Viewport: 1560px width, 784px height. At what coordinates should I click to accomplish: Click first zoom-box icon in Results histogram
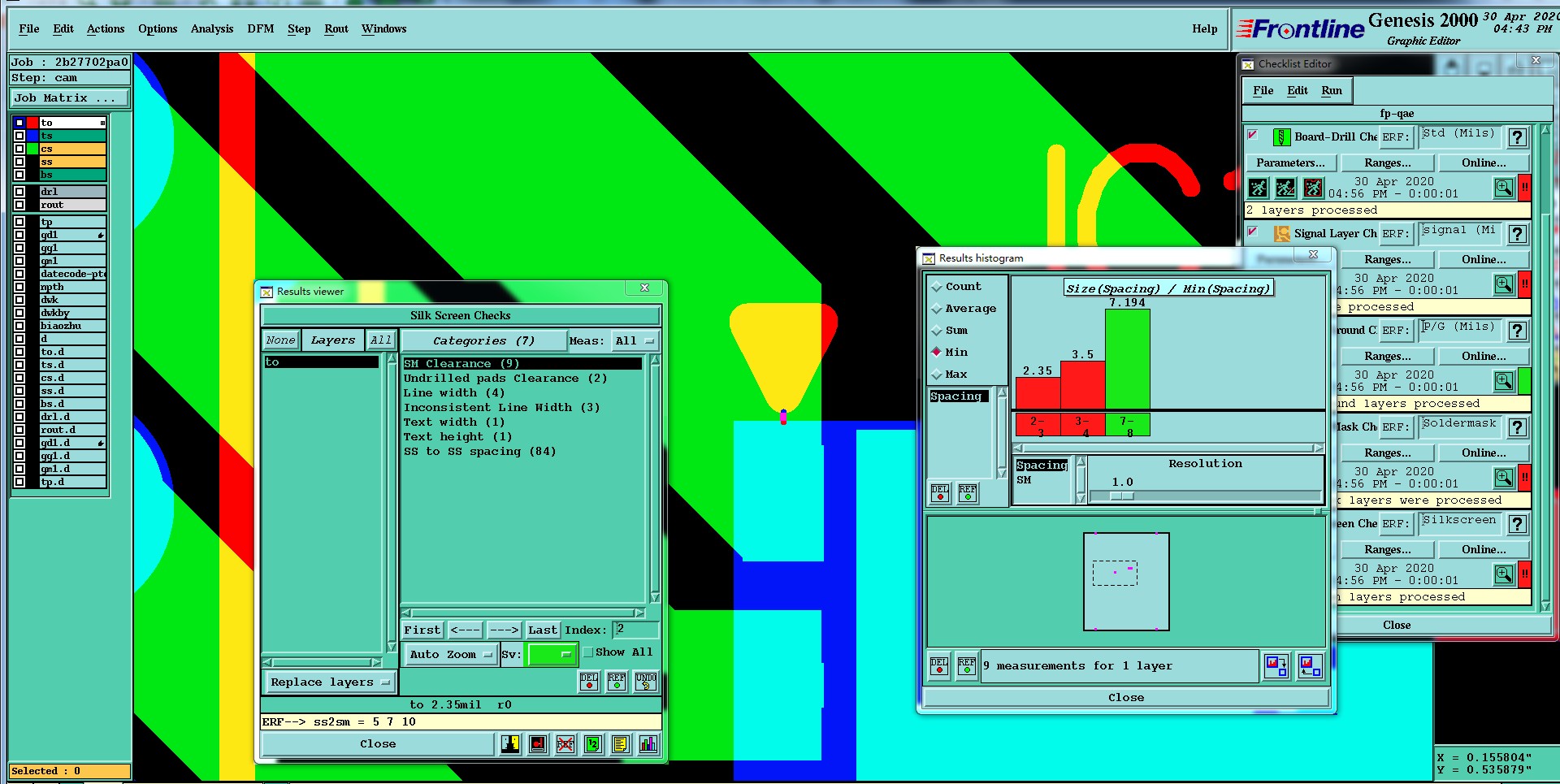pos(1276,666)
